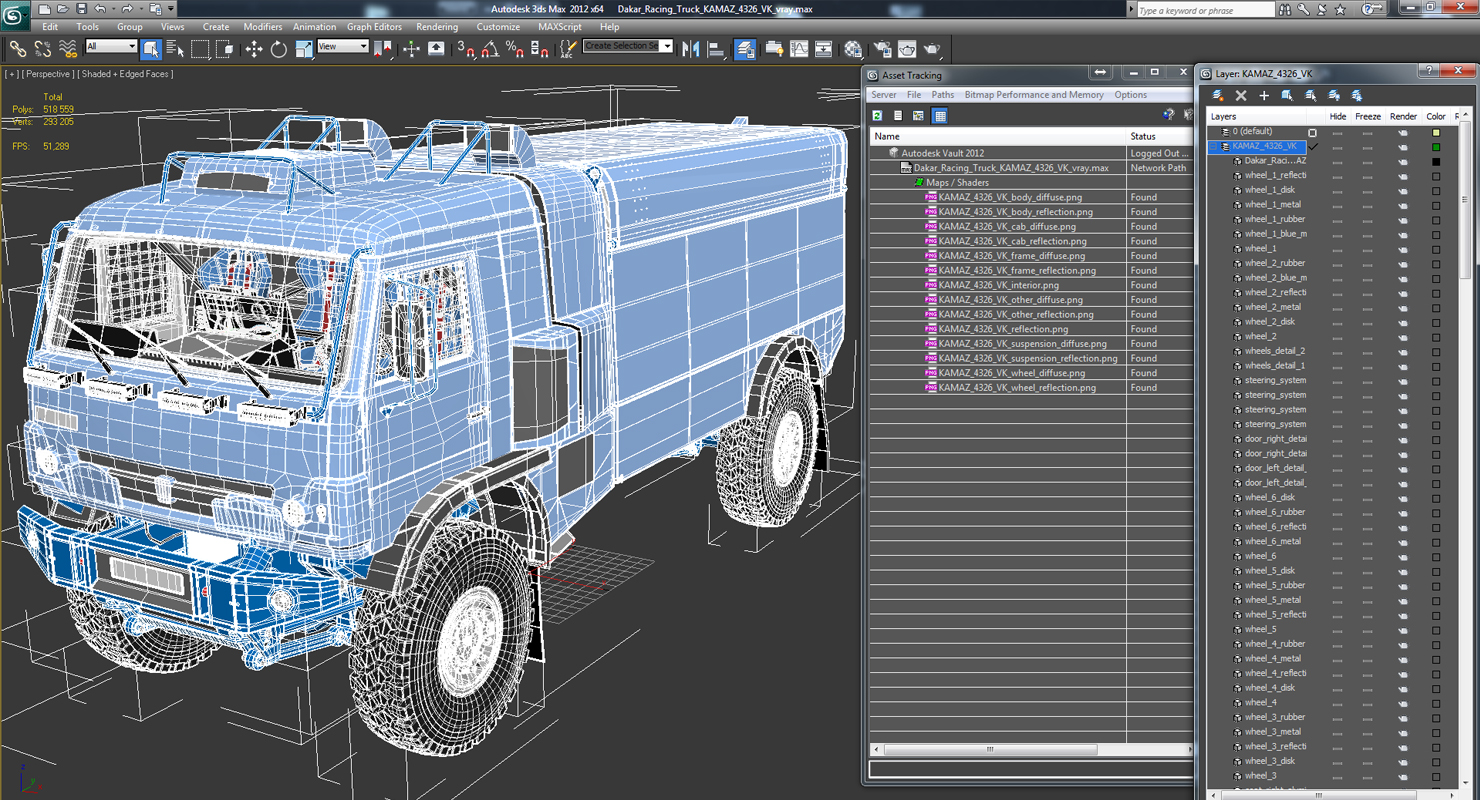Image resolution: width=1480 pixels, height=800 pixels.
Task: Pick the Select and Move tool
Action: [254, 48]
